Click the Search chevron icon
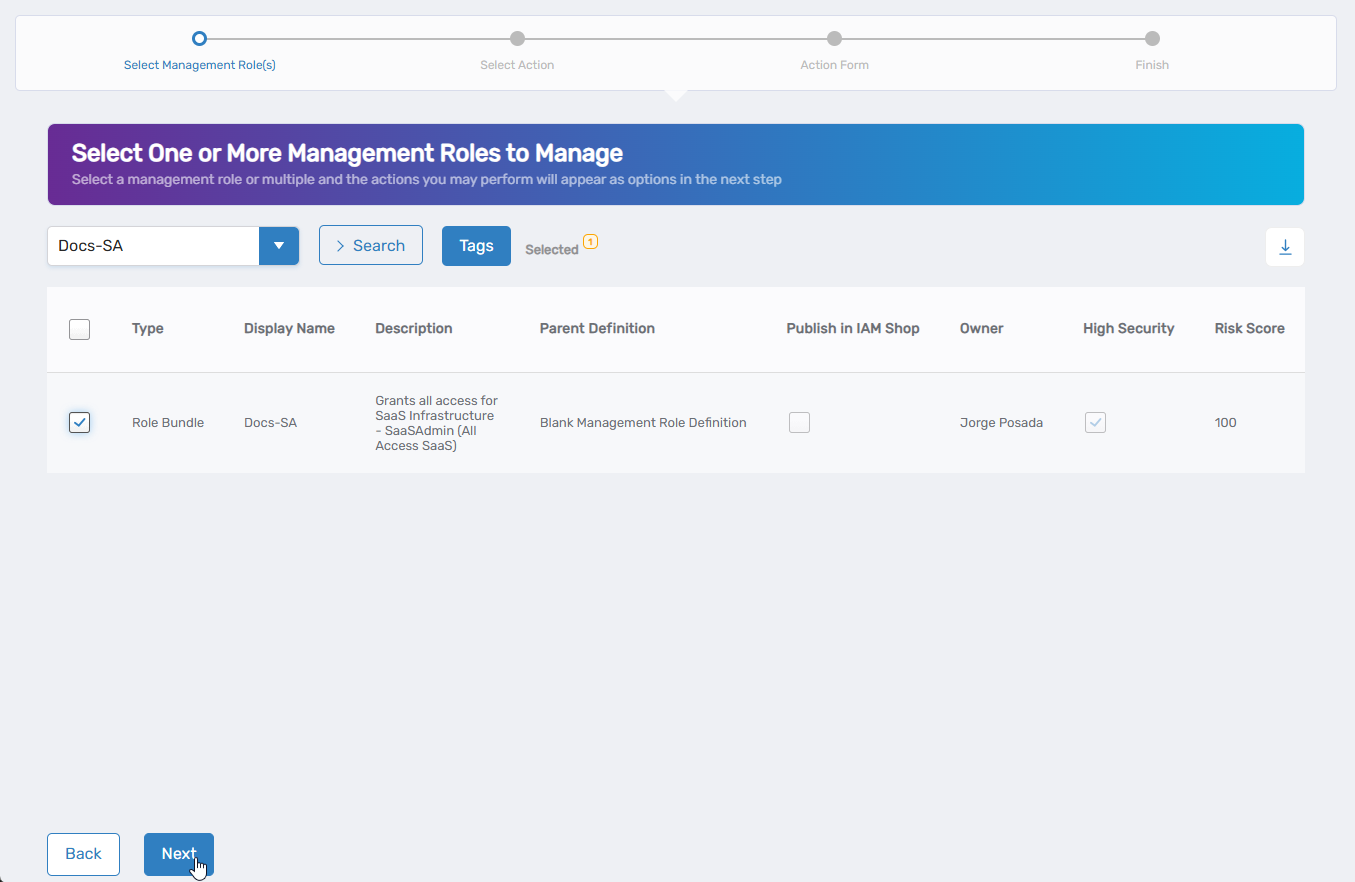The height and width of the screenshot is (882, 1355). 340,245
